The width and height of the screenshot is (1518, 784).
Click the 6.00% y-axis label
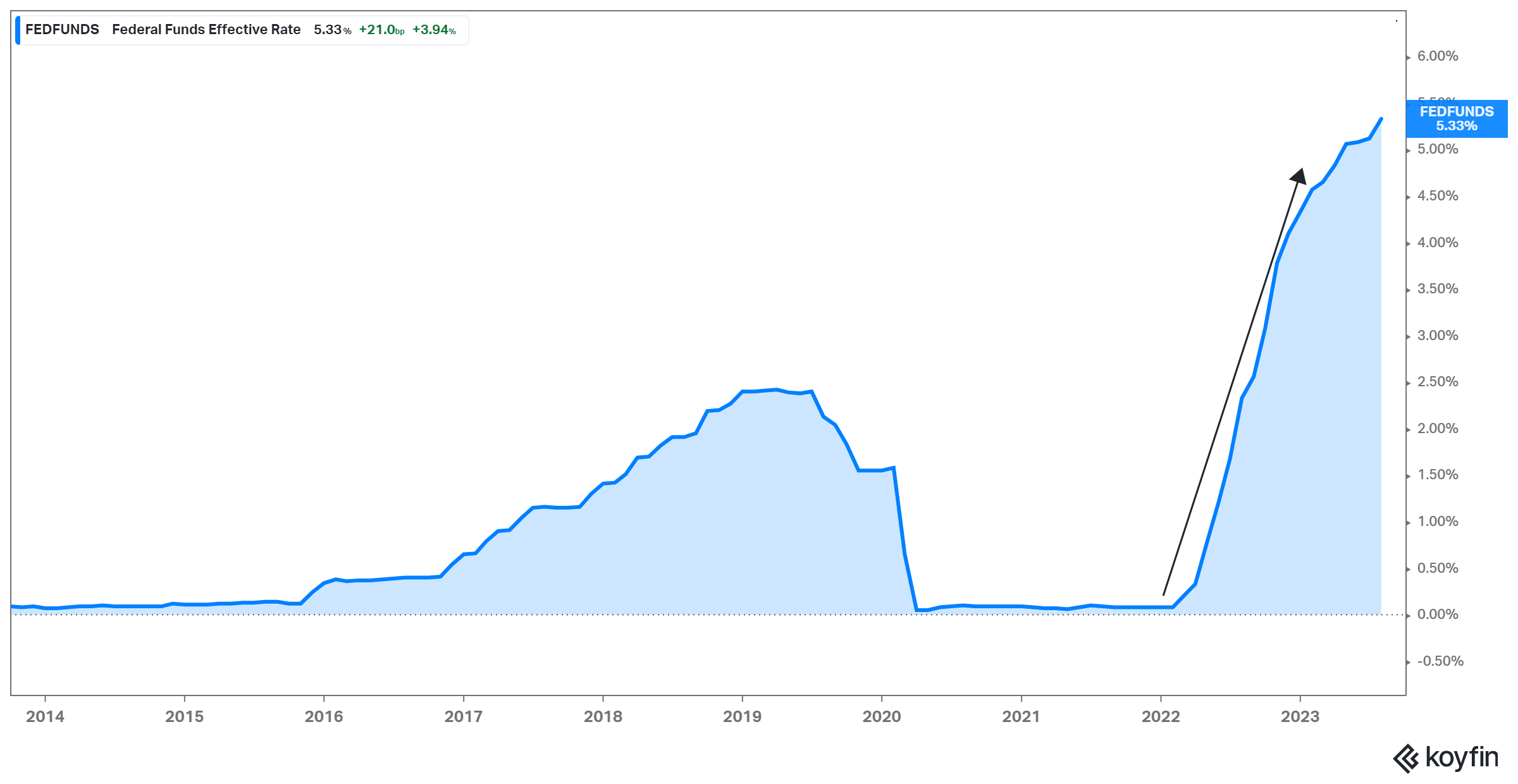pos(1437,56)
